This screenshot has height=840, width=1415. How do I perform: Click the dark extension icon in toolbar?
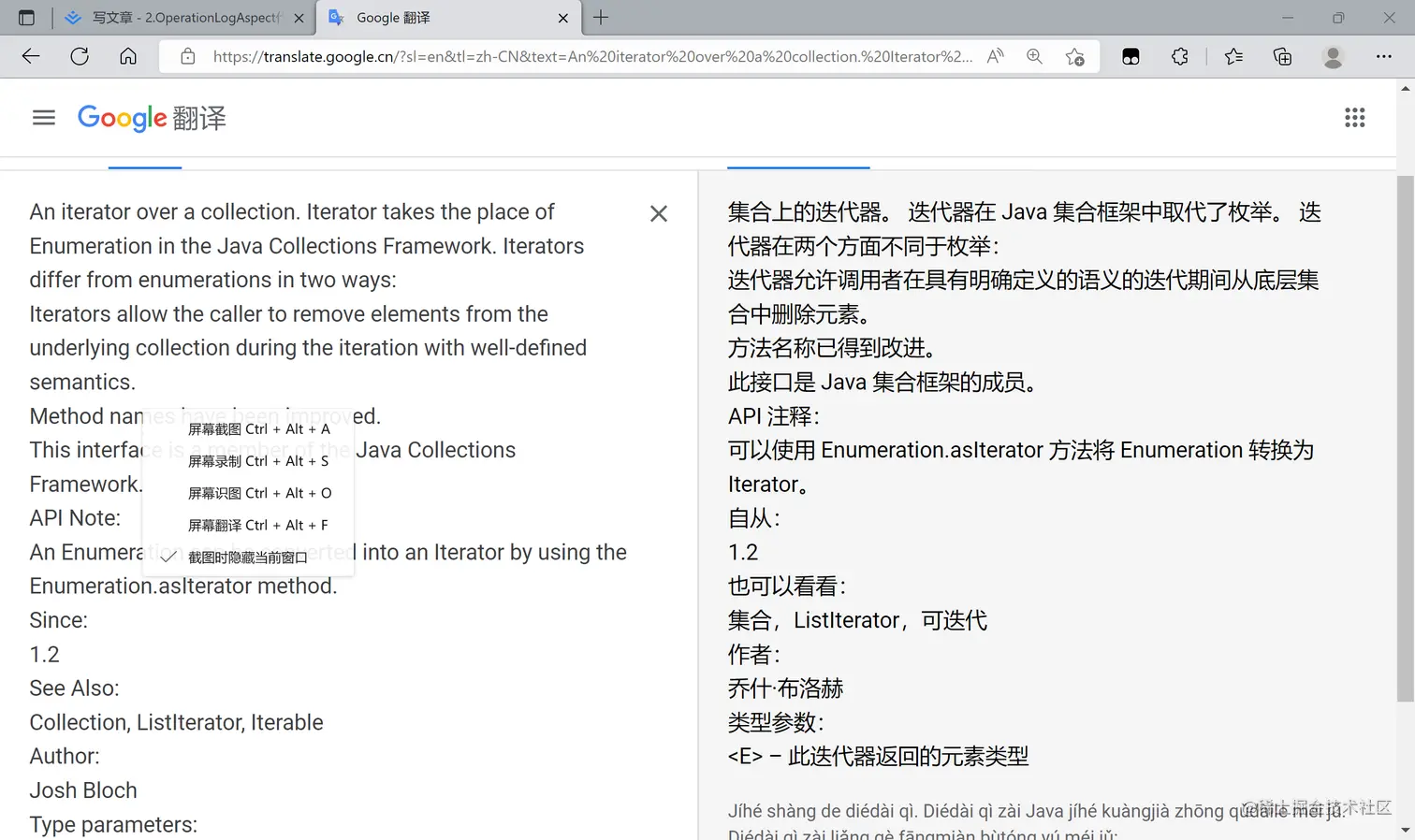click(1131, 56)
